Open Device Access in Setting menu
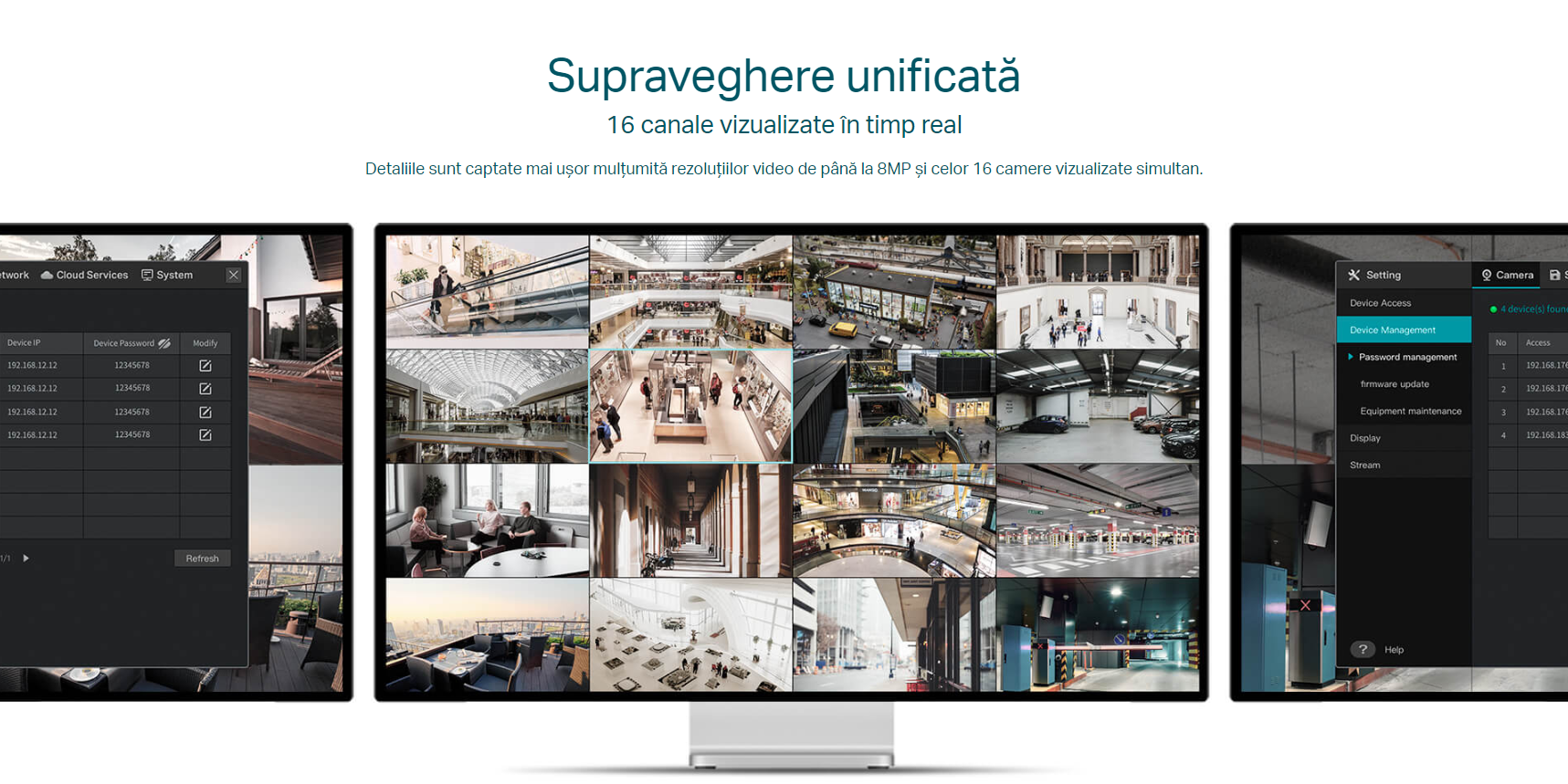1568x784 pixels. point(1404,303)
